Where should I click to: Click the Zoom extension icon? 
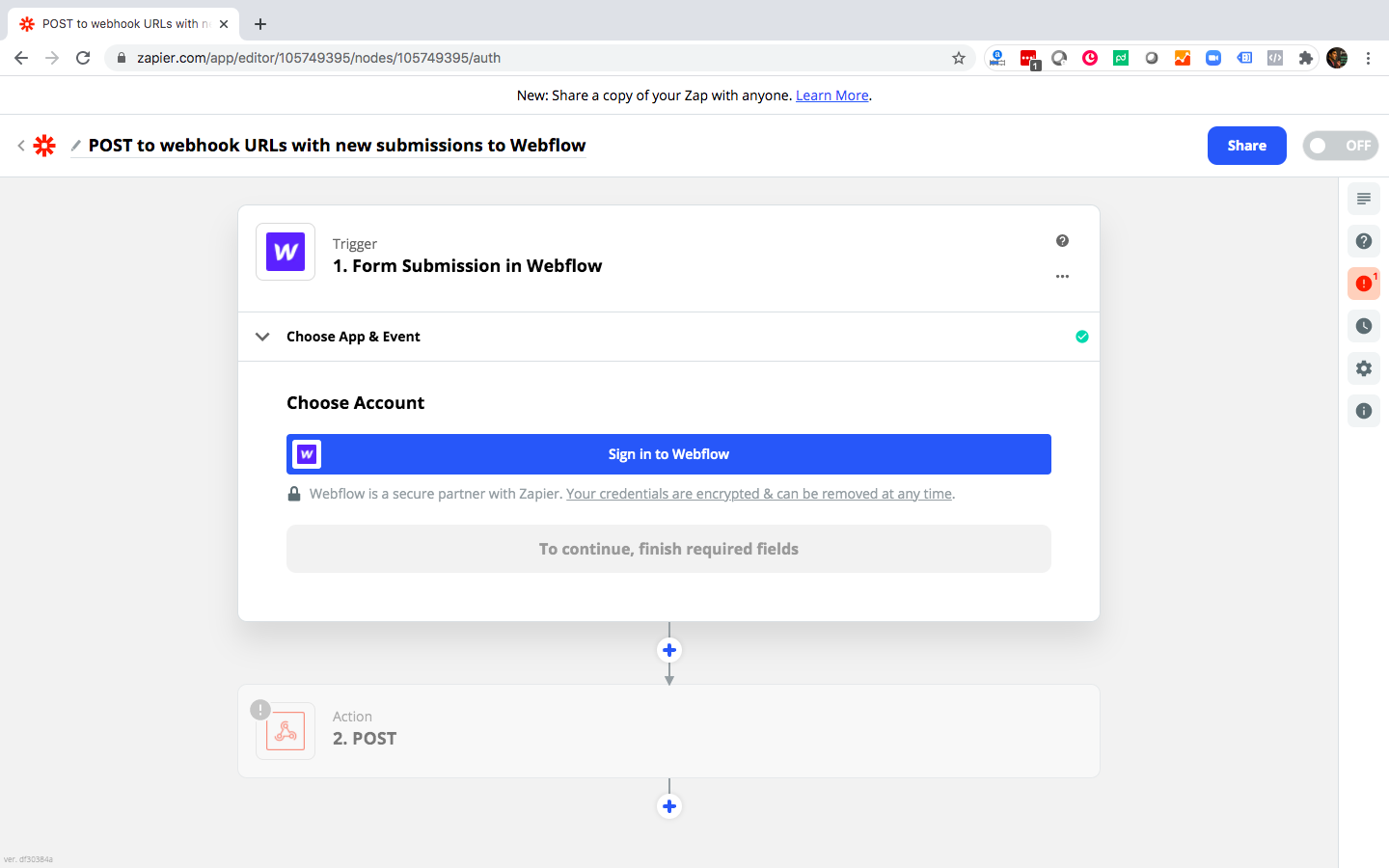click(x=1213, y=58)
